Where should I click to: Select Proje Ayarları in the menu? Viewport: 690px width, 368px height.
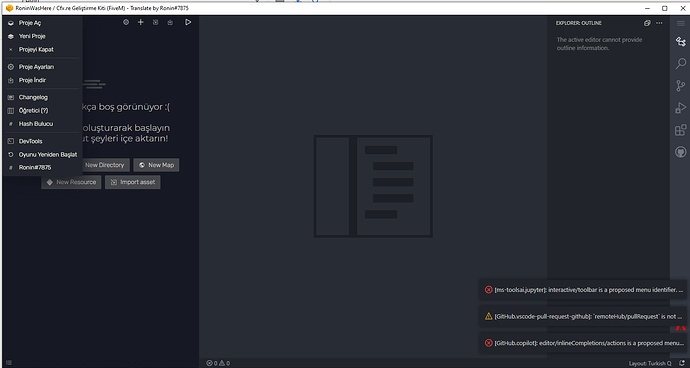(x=42, y=67)
